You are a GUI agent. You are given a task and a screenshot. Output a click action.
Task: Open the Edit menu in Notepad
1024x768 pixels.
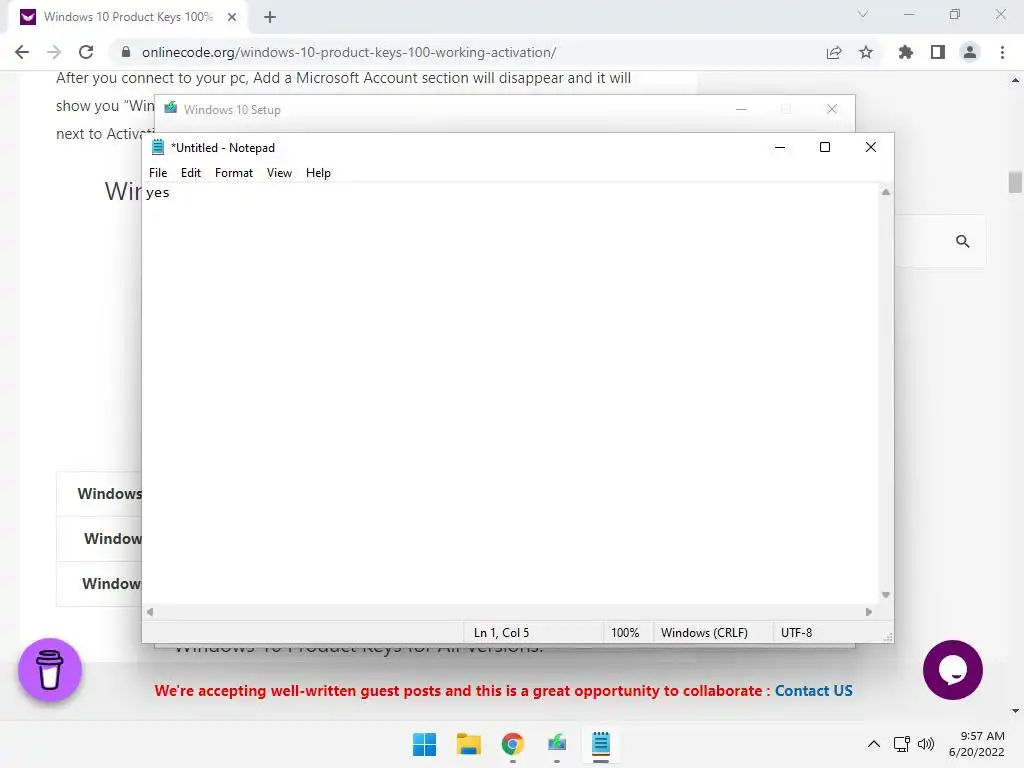tap(191, 173)
